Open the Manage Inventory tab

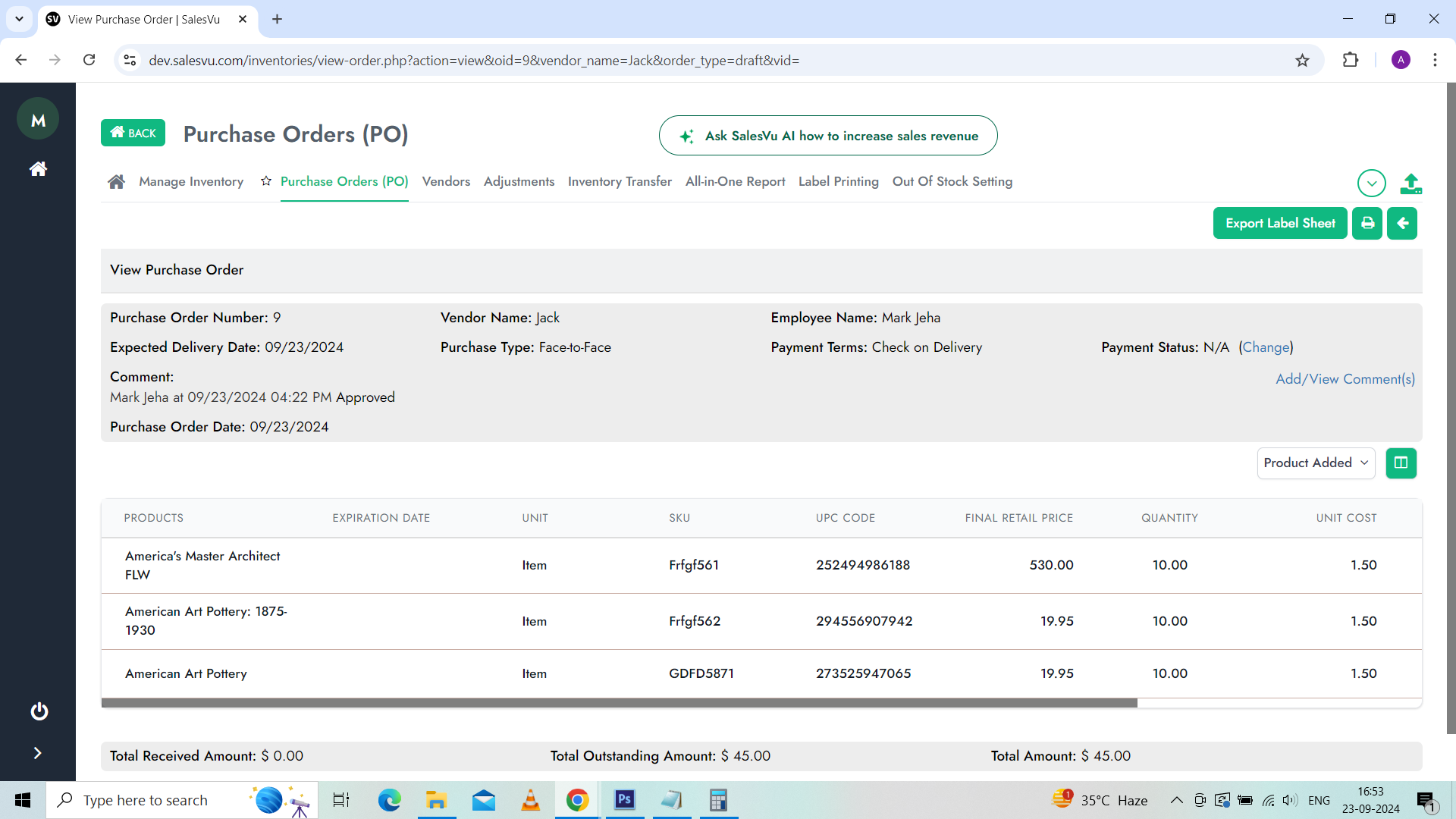pos(191,181)
